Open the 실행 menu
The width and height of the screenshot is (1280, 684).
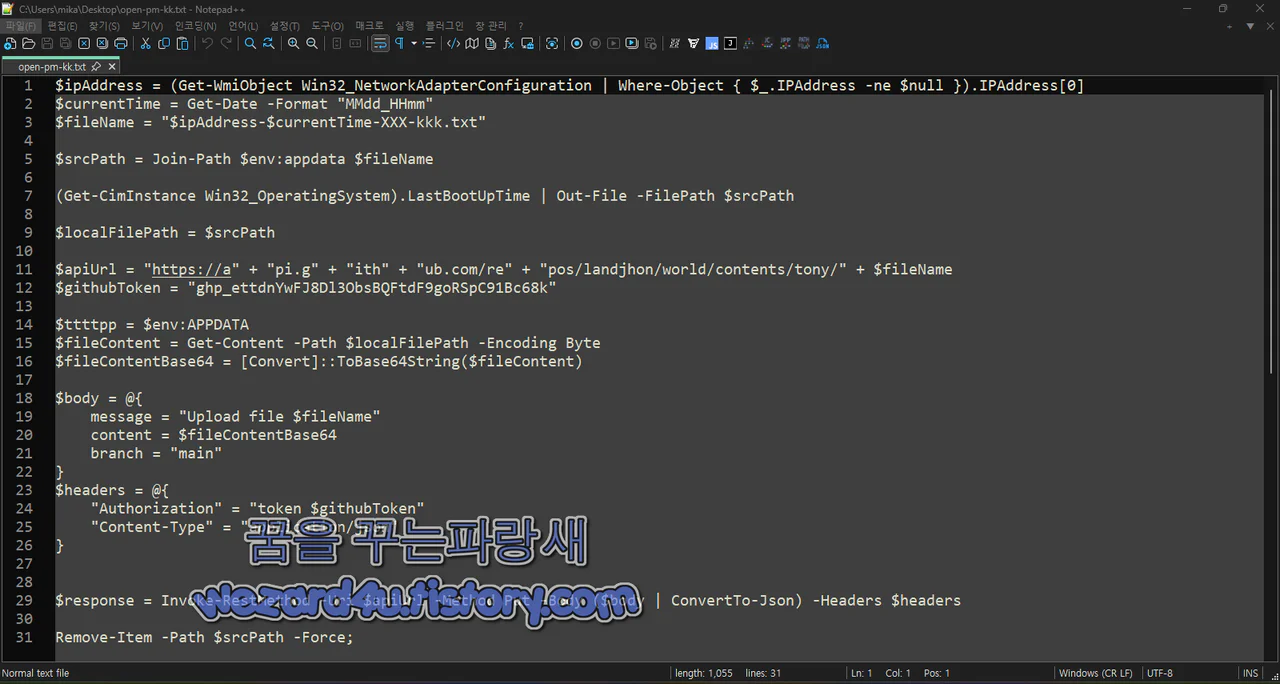coord(404,26)
